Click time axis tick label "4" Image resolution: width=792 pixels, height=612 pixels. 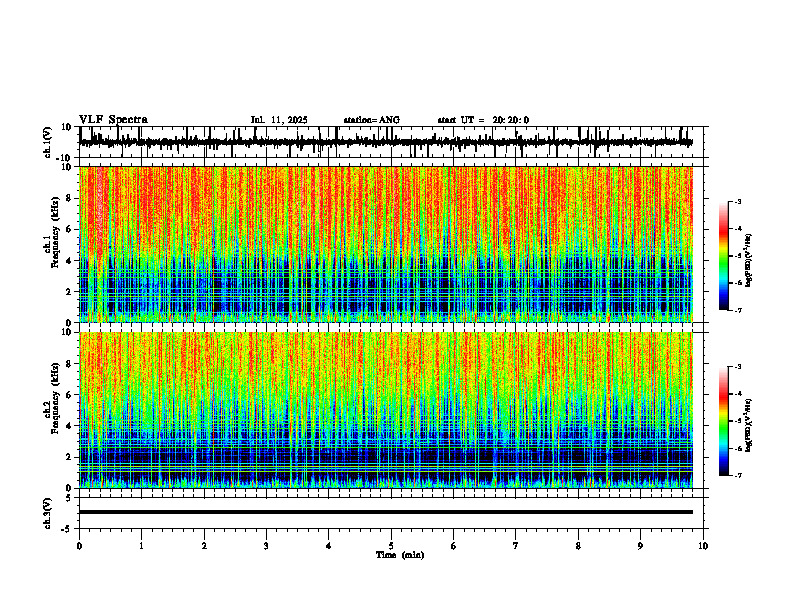coord(329,546)
